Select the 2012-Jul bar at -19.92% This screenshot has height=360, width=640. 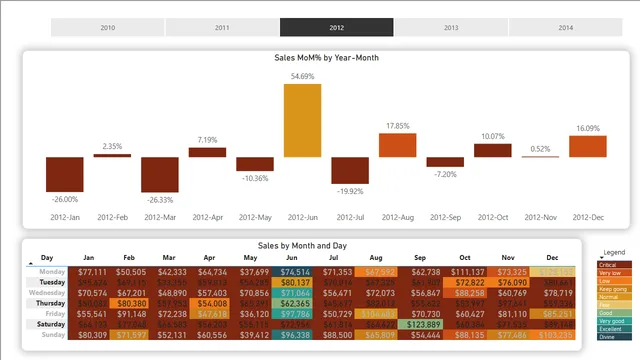(350, 170)
